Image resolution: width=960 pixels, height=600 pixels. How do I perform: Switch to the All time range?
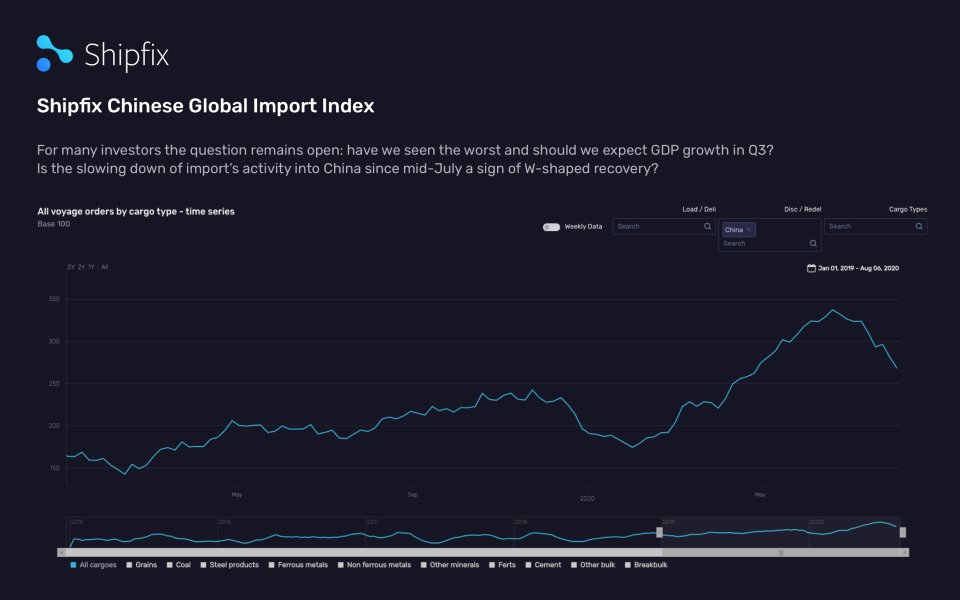(x=102, y=267)
